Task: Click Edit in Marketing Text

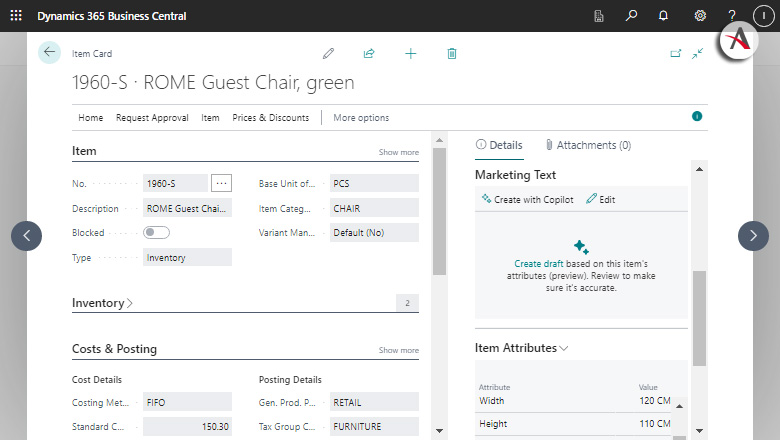Action: pos(601,199)
